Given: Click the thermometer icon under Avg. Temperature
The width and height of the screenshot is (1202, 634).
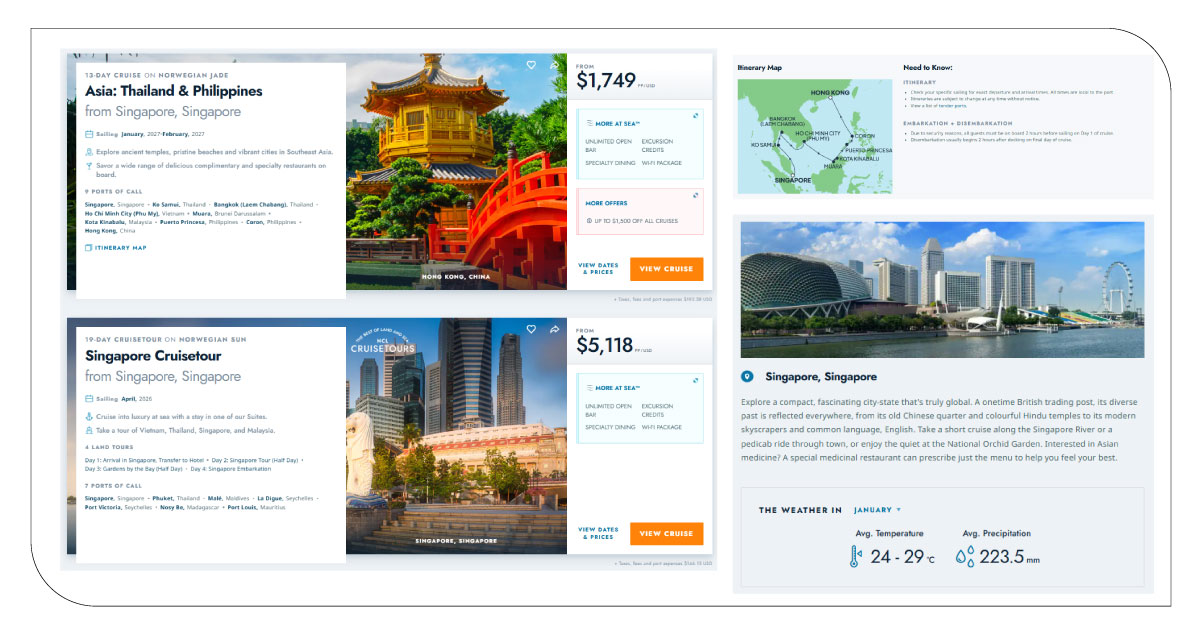Looking at the screenshot, I should click(x=853, y=557).
